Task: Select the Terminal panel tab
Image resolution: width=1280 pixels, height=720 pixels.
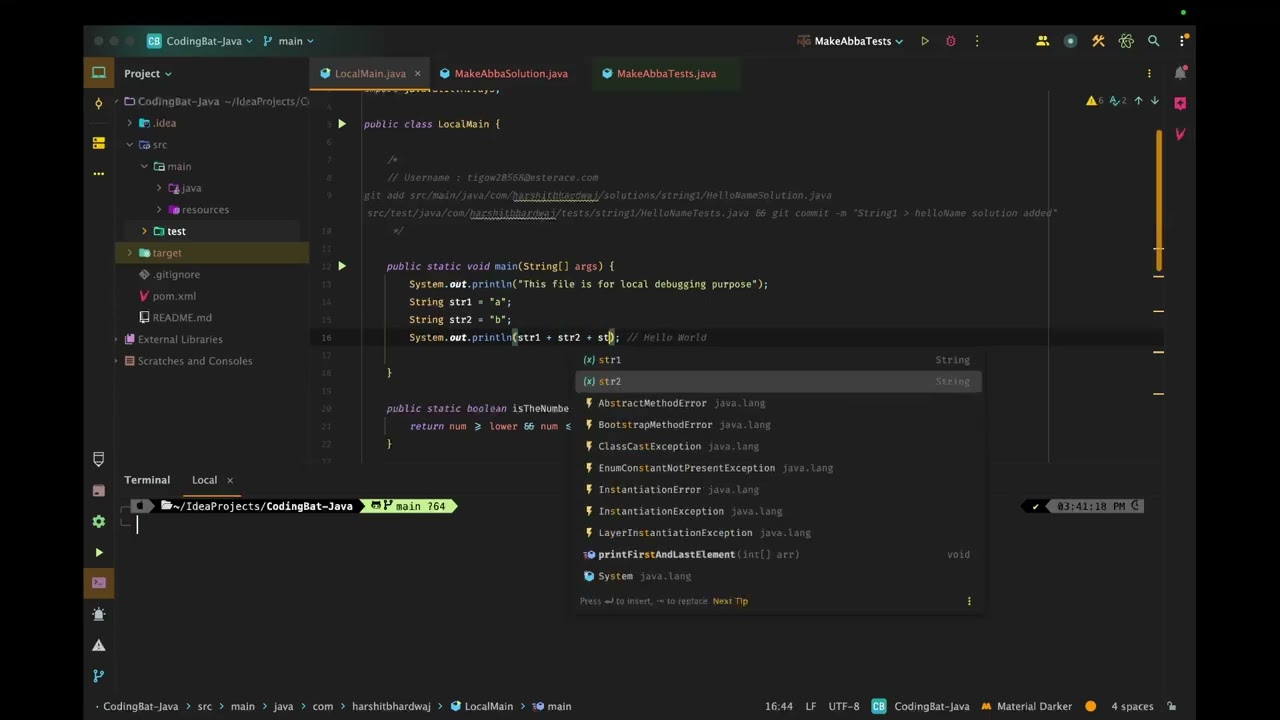Action: (147, 480)
